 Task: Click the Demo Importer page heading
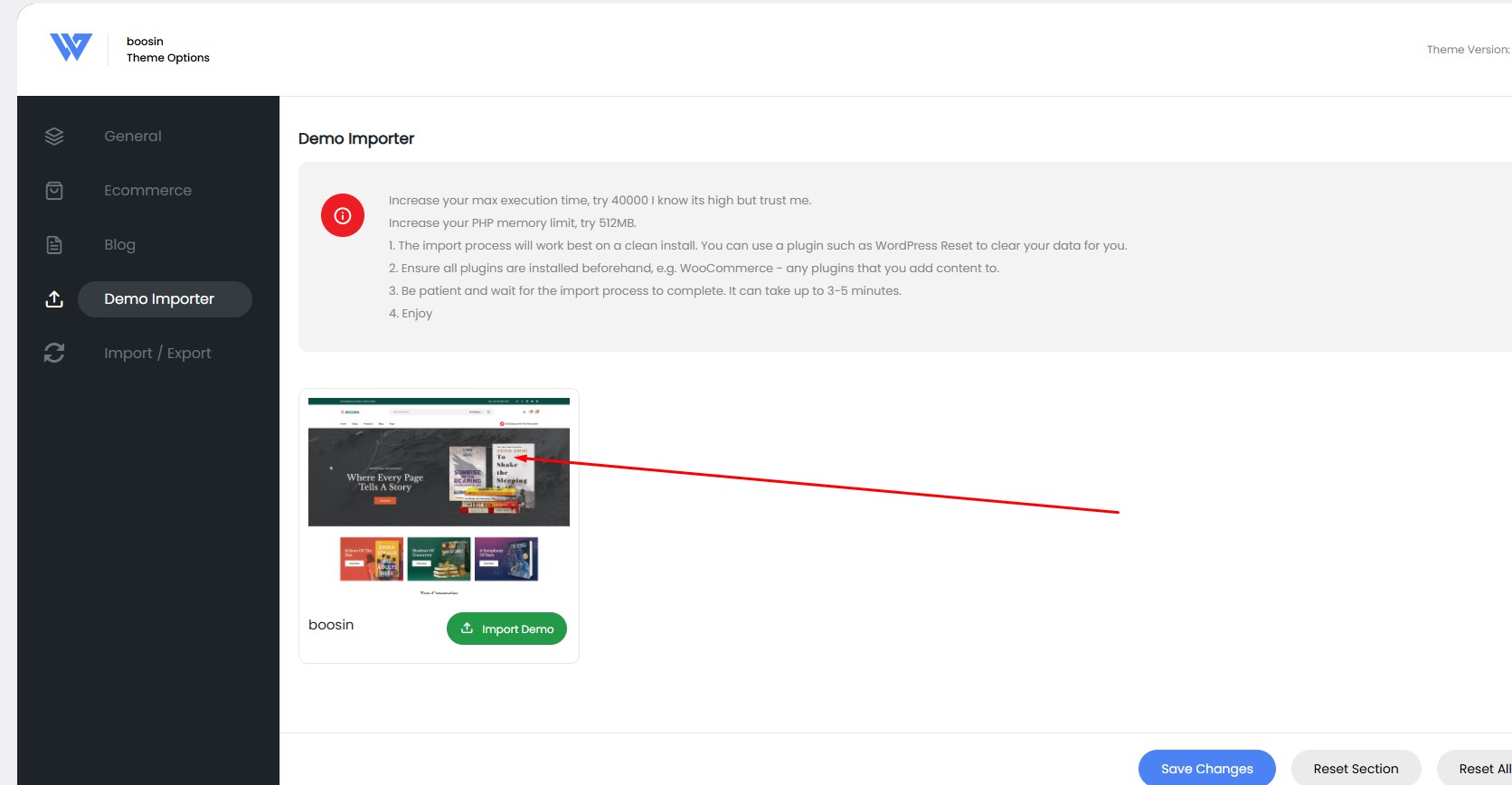pyautogui.click(x=356, y=138)
